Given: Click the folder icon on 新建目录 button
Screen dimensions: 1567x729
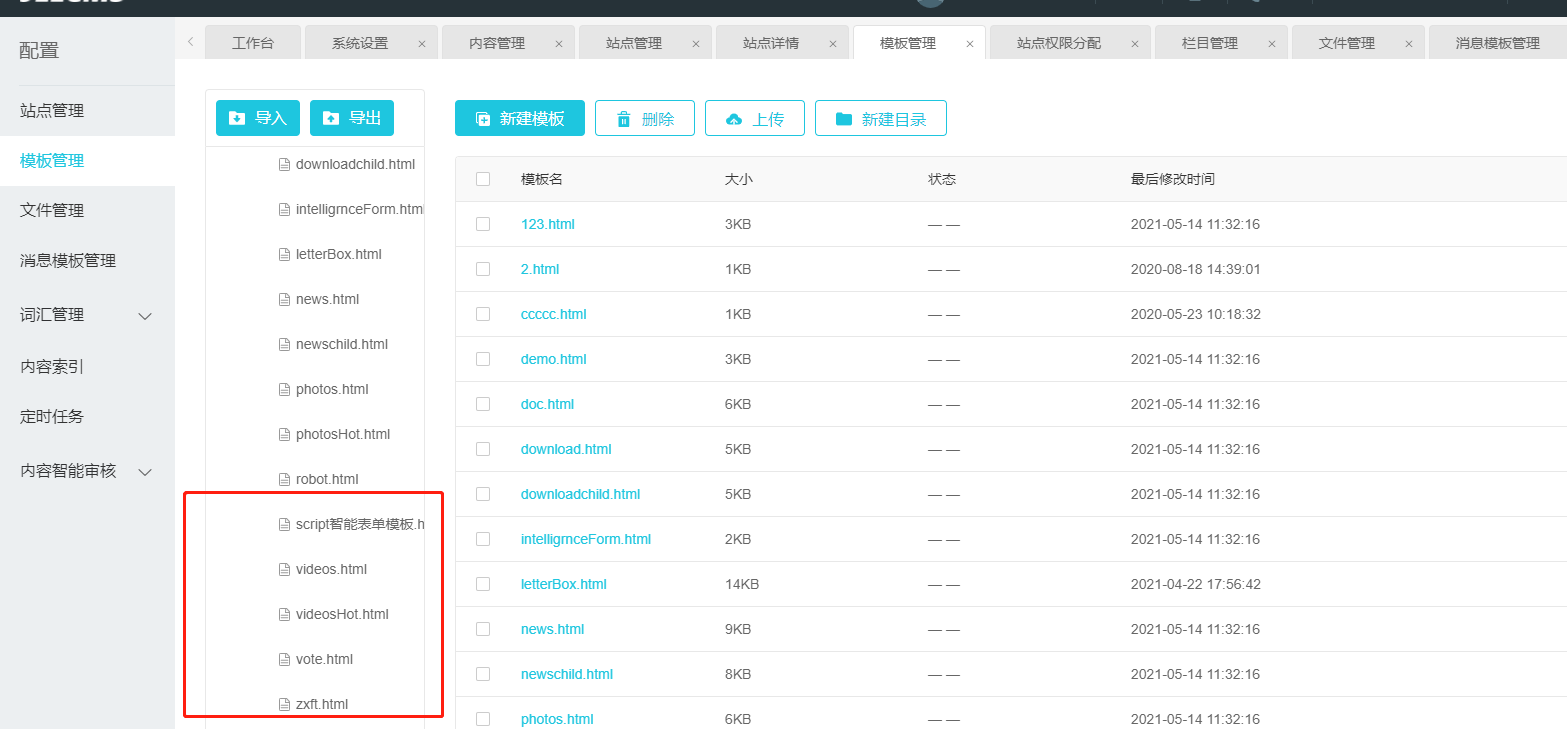Looking at the screenshot, I should coord(844,119).
